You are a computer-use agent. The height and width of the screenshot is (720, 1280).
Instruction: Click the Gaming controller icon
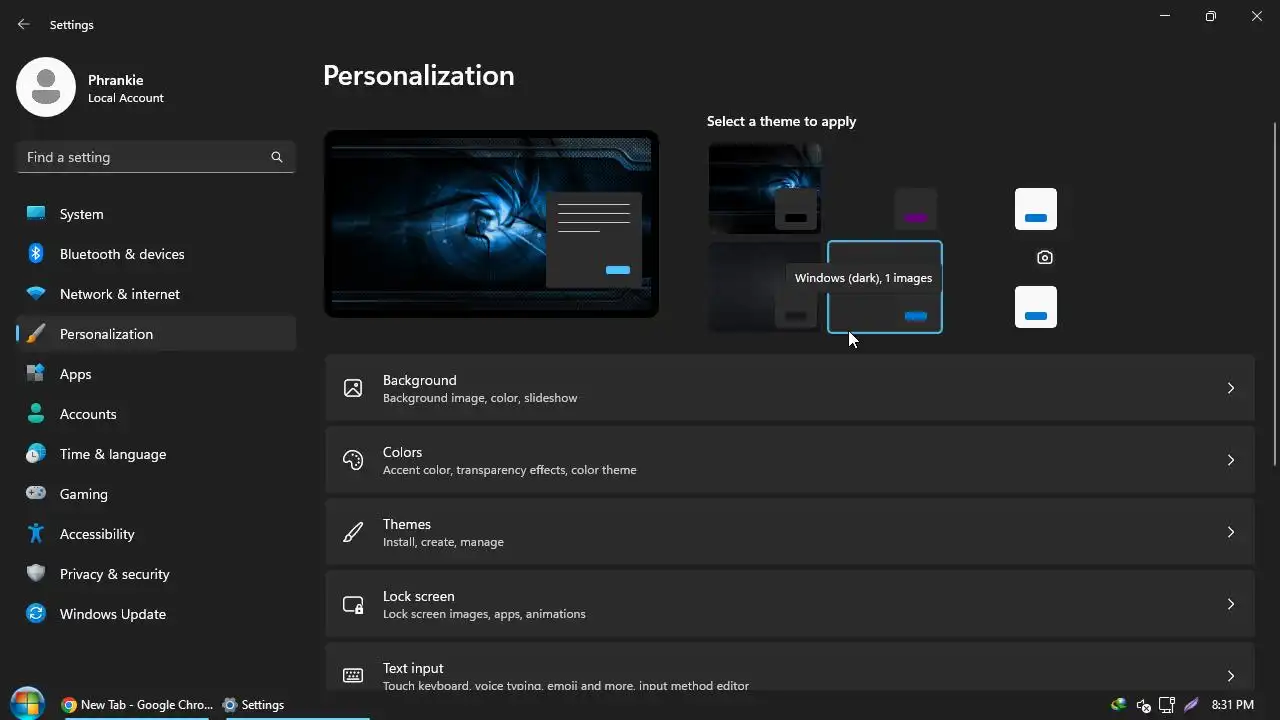pyautogui.click(x=36, y=494)
